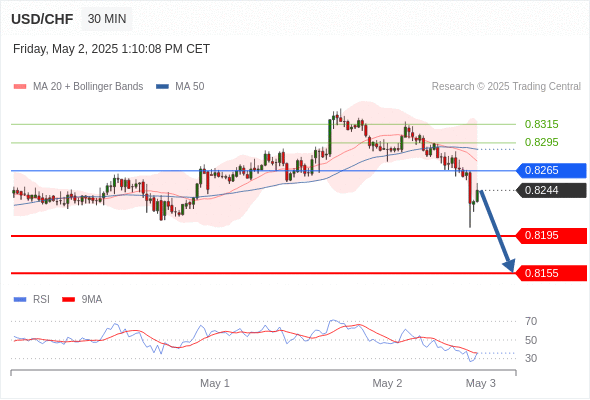
Task: Select the 0.8155 red target tag
Action: 551,273
